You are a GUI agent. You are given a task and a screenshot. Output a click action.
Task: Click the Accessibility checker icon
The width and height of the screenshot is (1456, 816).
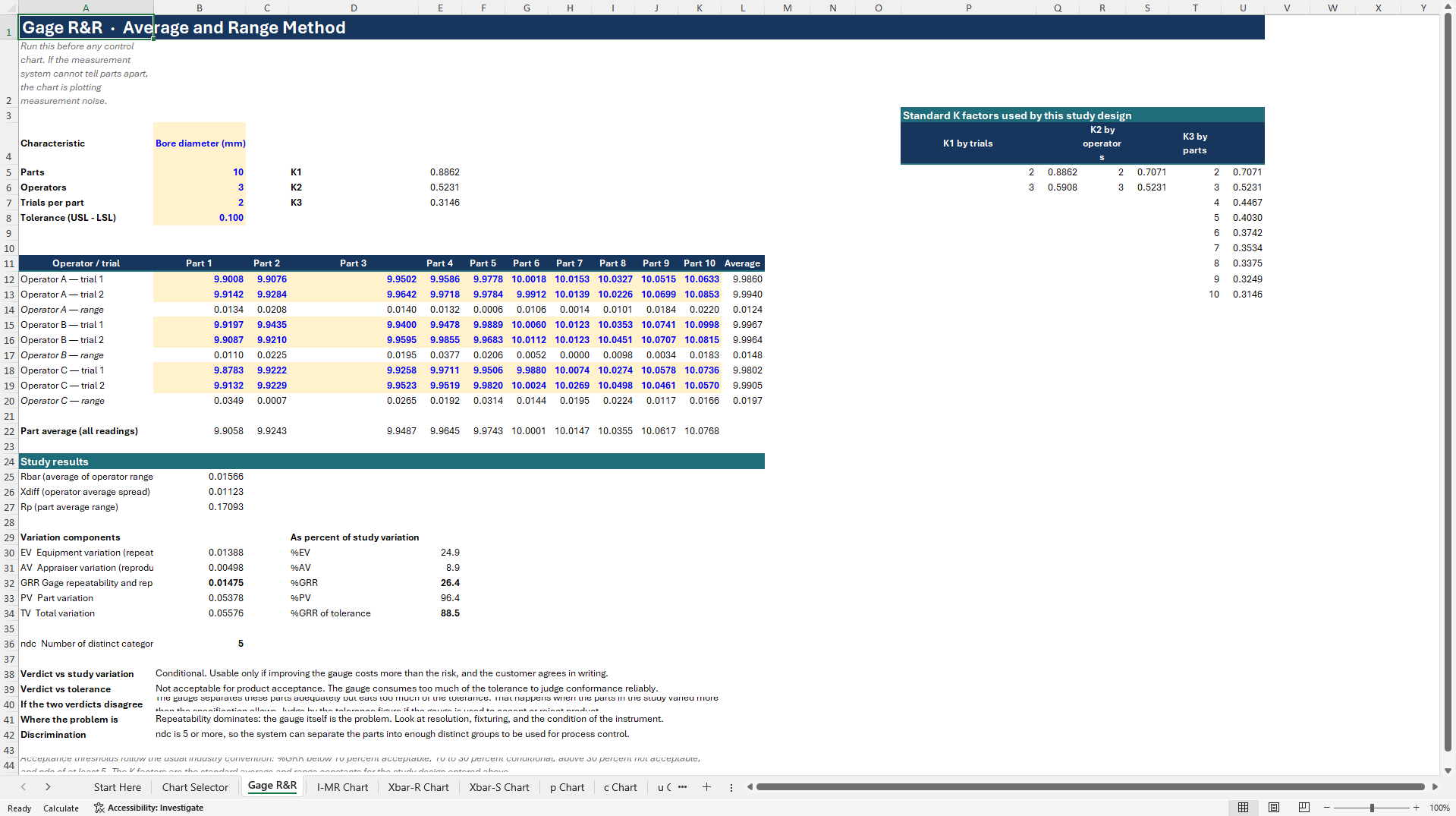pyautogui.click(x=99, y=808)
